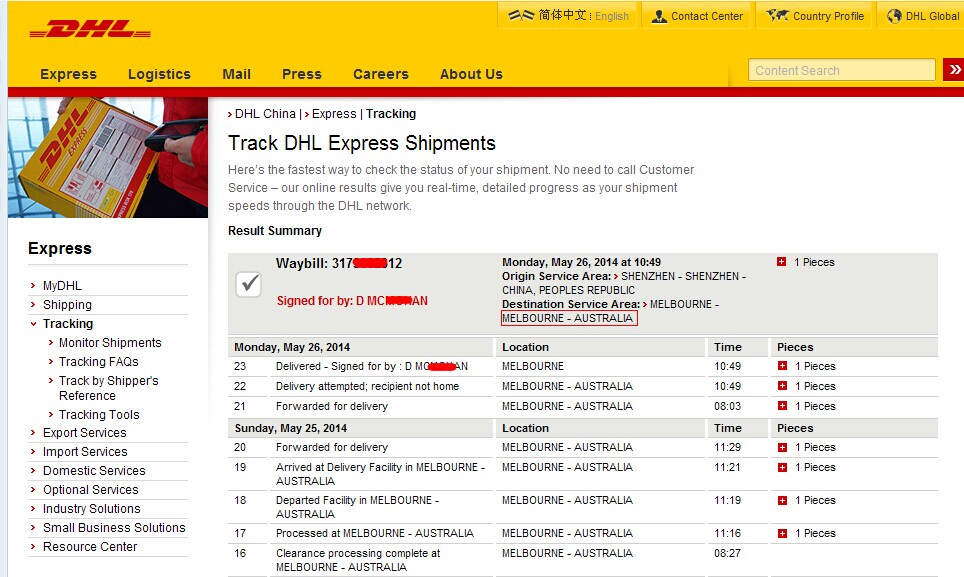The image size is (964, 577).
Task: Open Small Business Solutions in the sidebar
Action: (114, 528)
